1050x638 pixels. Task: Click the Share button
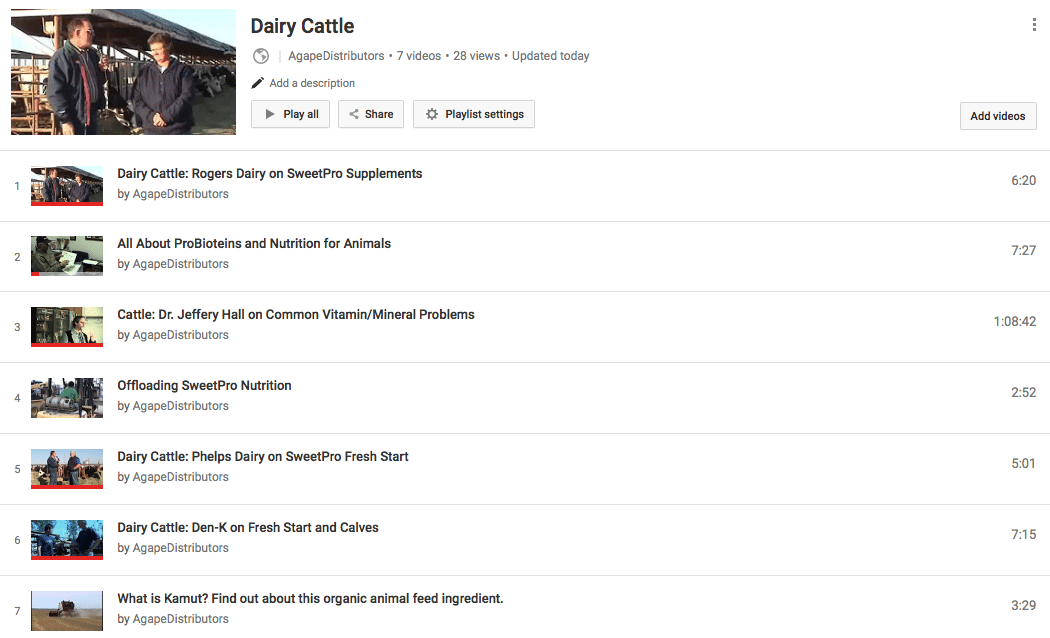(370, 114)
